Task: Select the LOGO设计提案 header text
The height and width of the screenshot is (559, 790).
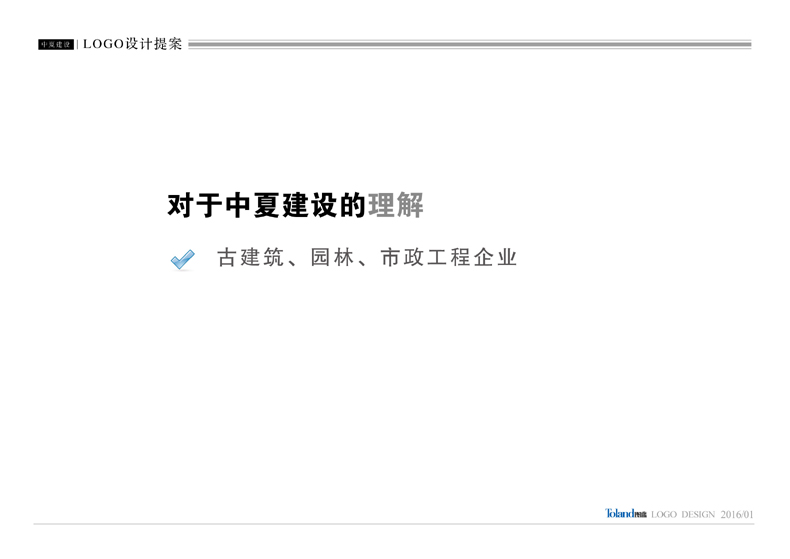Action: coord(132,44)
